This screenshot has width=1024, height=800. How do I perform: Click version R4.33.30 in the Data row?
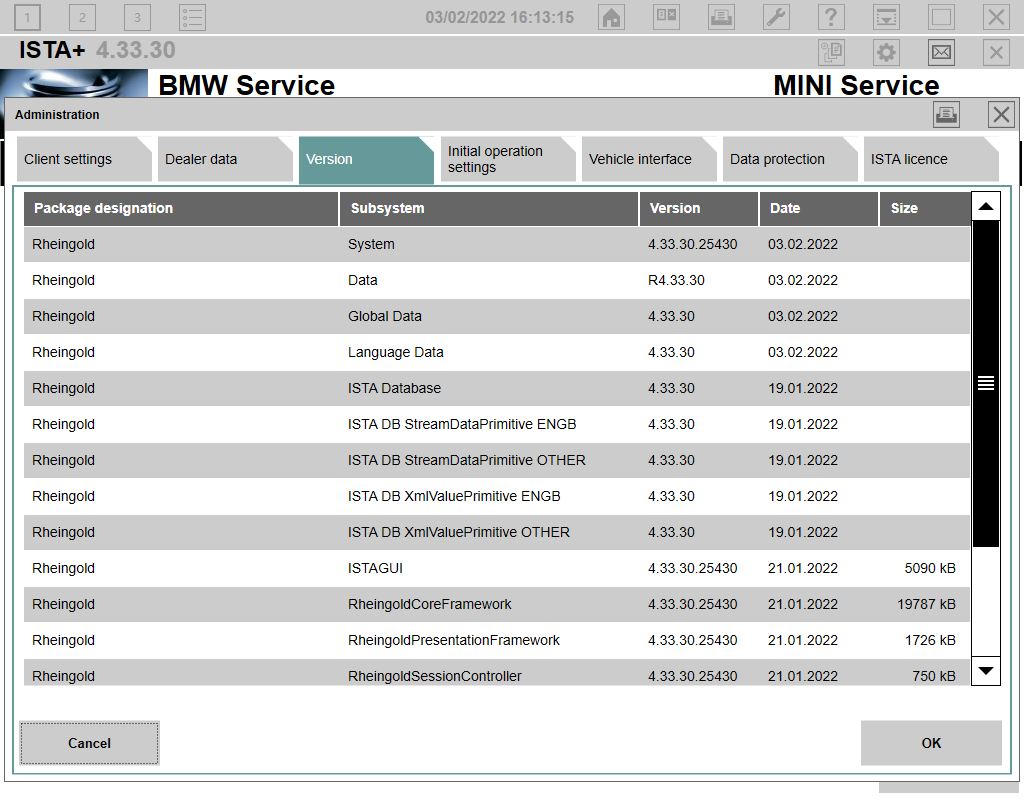tap(677, 280)
